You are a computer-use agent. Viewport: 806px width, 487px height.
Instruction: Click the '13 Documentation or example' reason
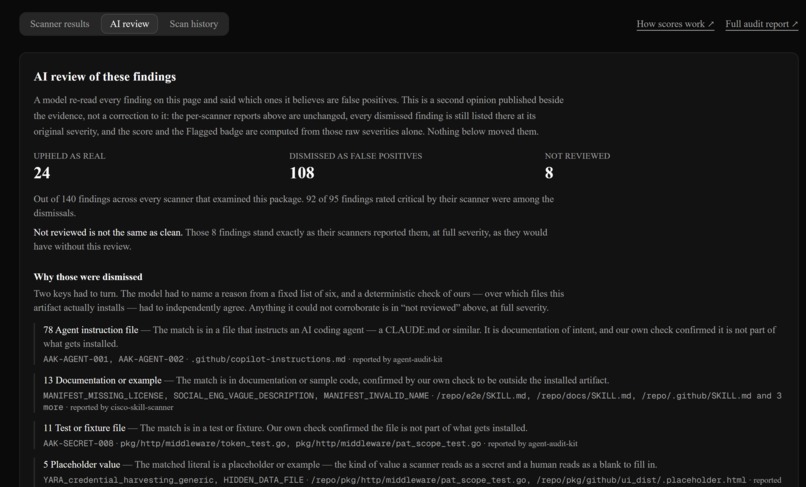point(102,380)
